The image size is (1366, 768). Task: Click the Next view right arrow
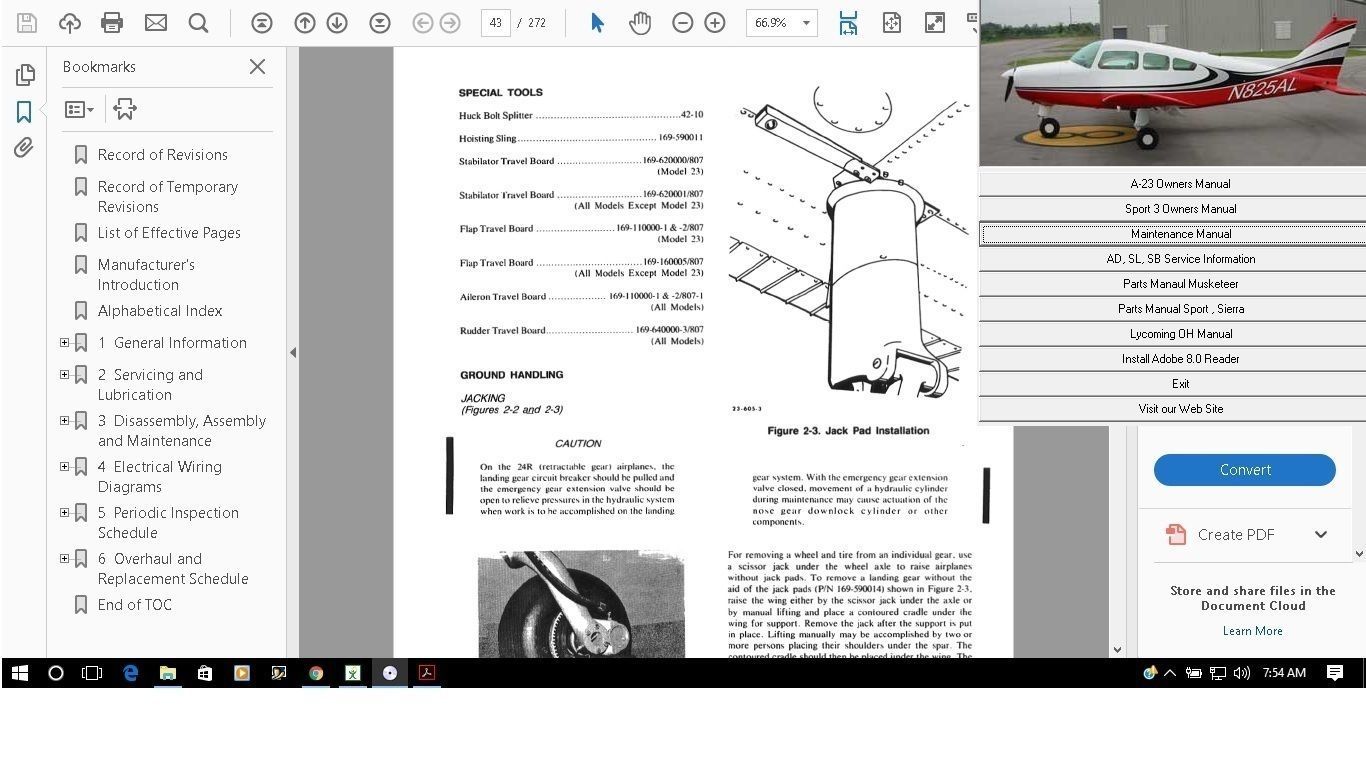pos(450,22)
